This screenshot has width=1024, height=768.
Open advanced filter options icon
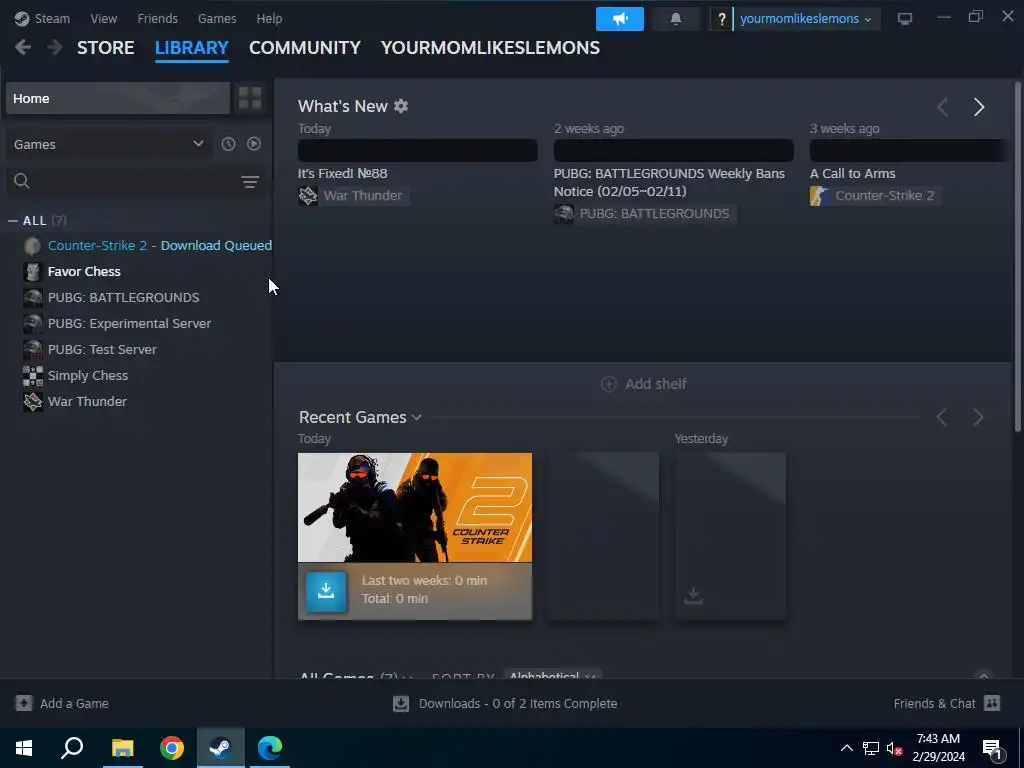click(x=250, y=182)
